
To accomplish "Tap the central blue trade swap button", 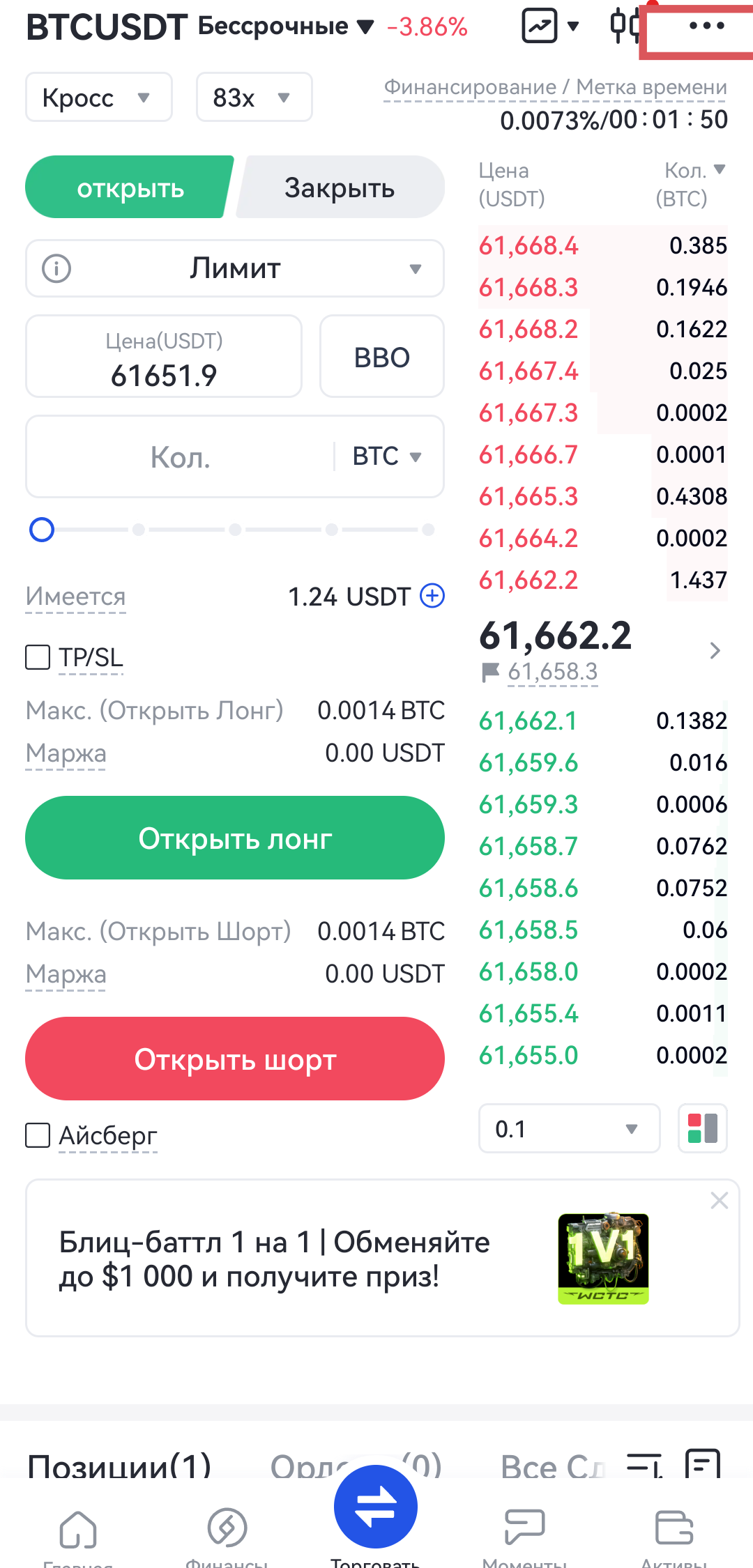I will click(376, 1507).
